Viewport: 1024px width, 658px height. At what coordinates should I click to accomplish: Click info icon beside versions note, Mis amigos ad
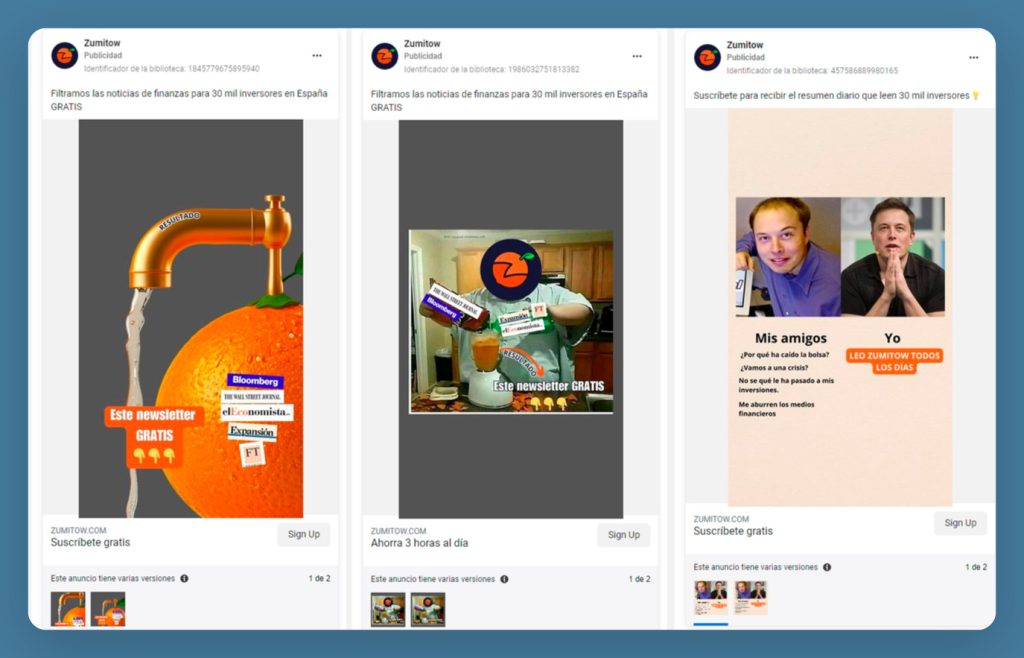(827, 567)
